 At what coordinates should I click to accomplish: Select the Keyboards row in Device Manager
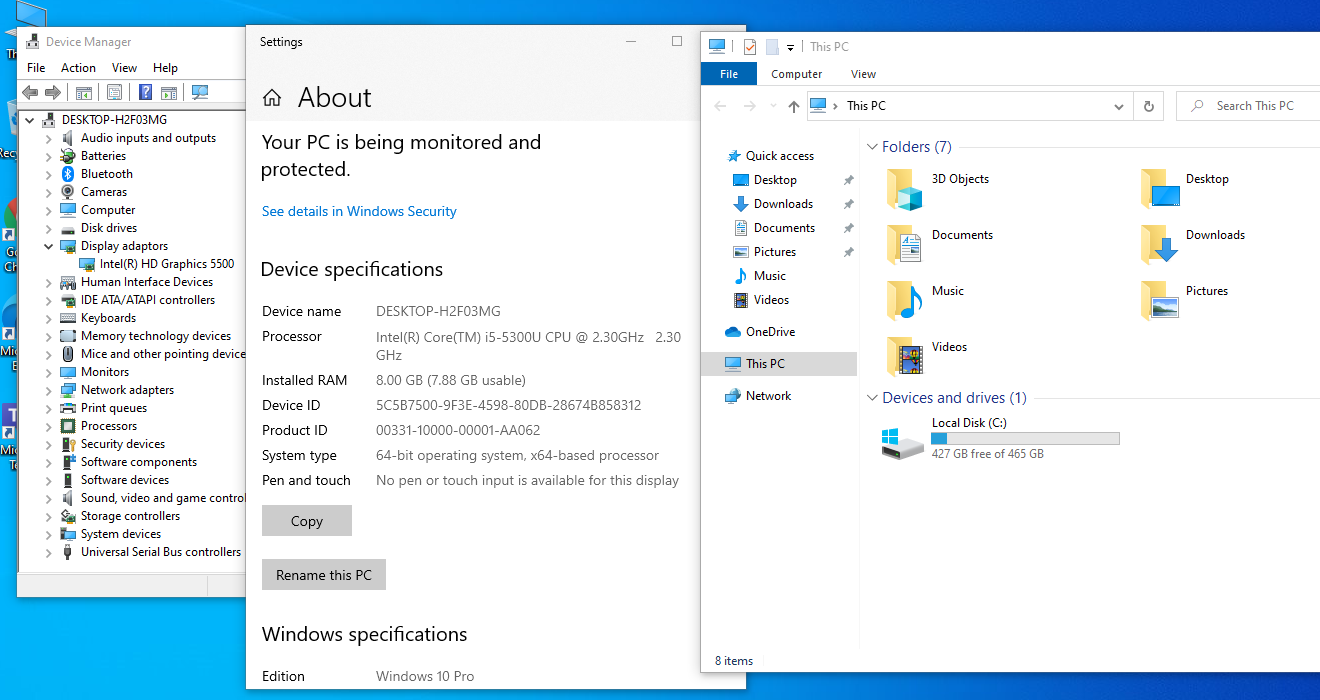click(108, 318)
